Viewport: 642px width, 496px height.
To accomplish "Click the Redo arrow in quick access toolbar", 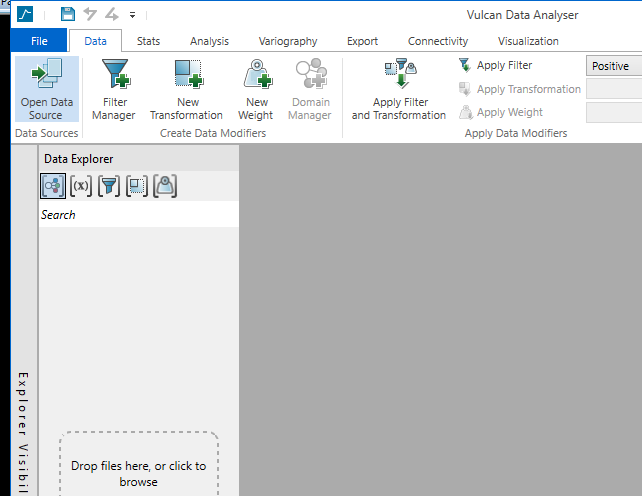I will [111, 14].
